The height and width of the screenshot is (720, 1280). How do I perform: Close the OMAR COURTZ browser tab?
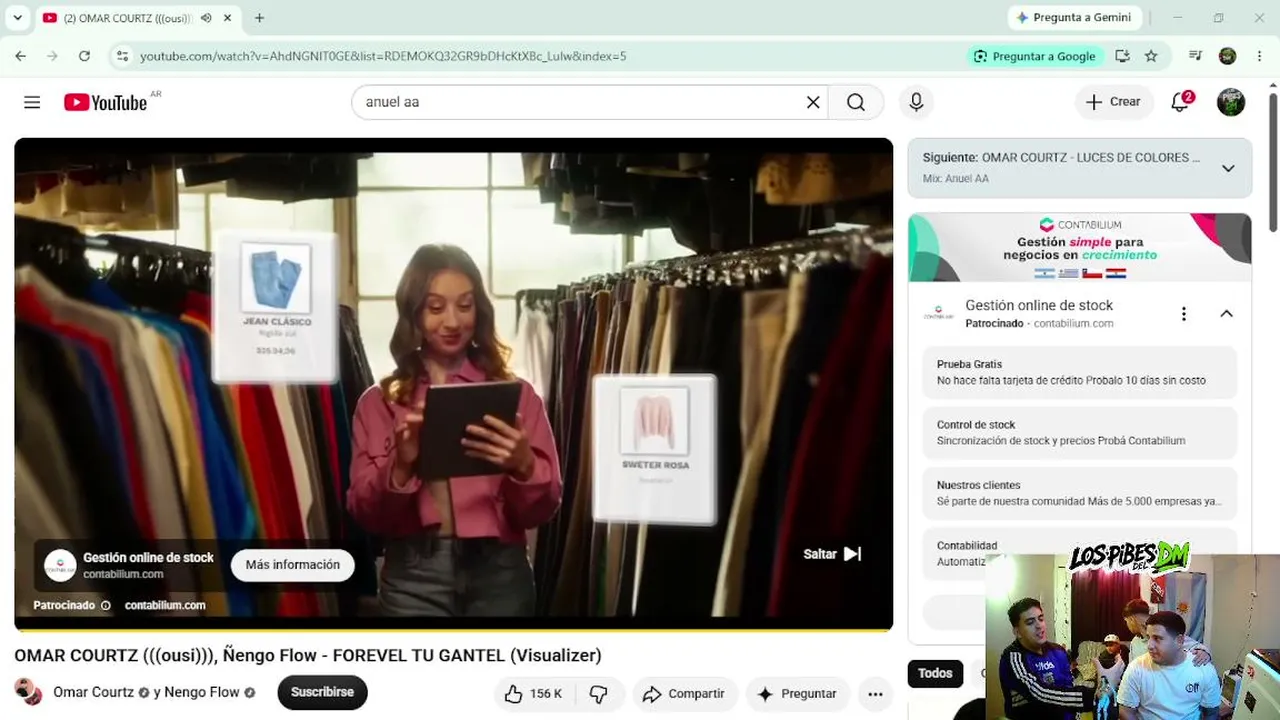pyautogui.click(x=228, y=18)
